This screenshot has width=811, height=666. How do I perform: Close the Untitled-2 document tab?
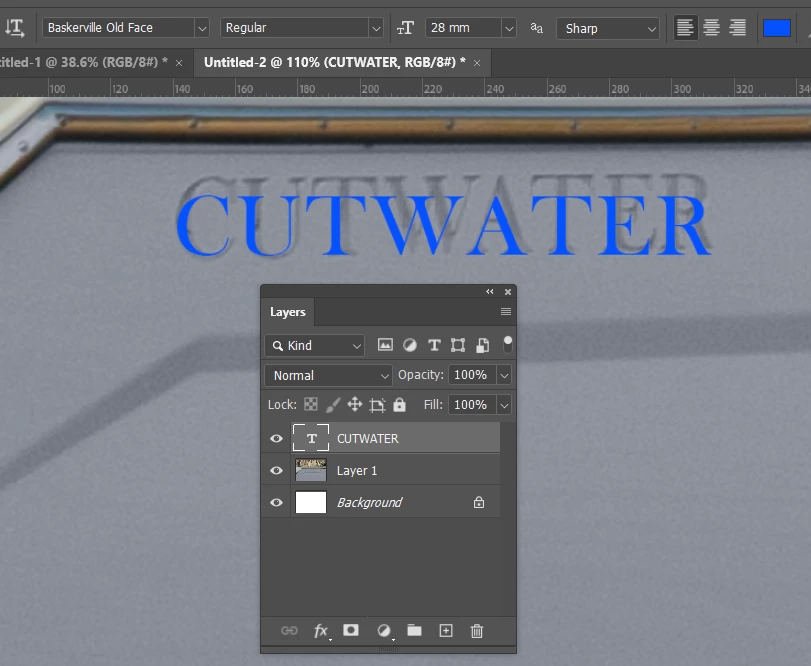[x=477, y=63]
